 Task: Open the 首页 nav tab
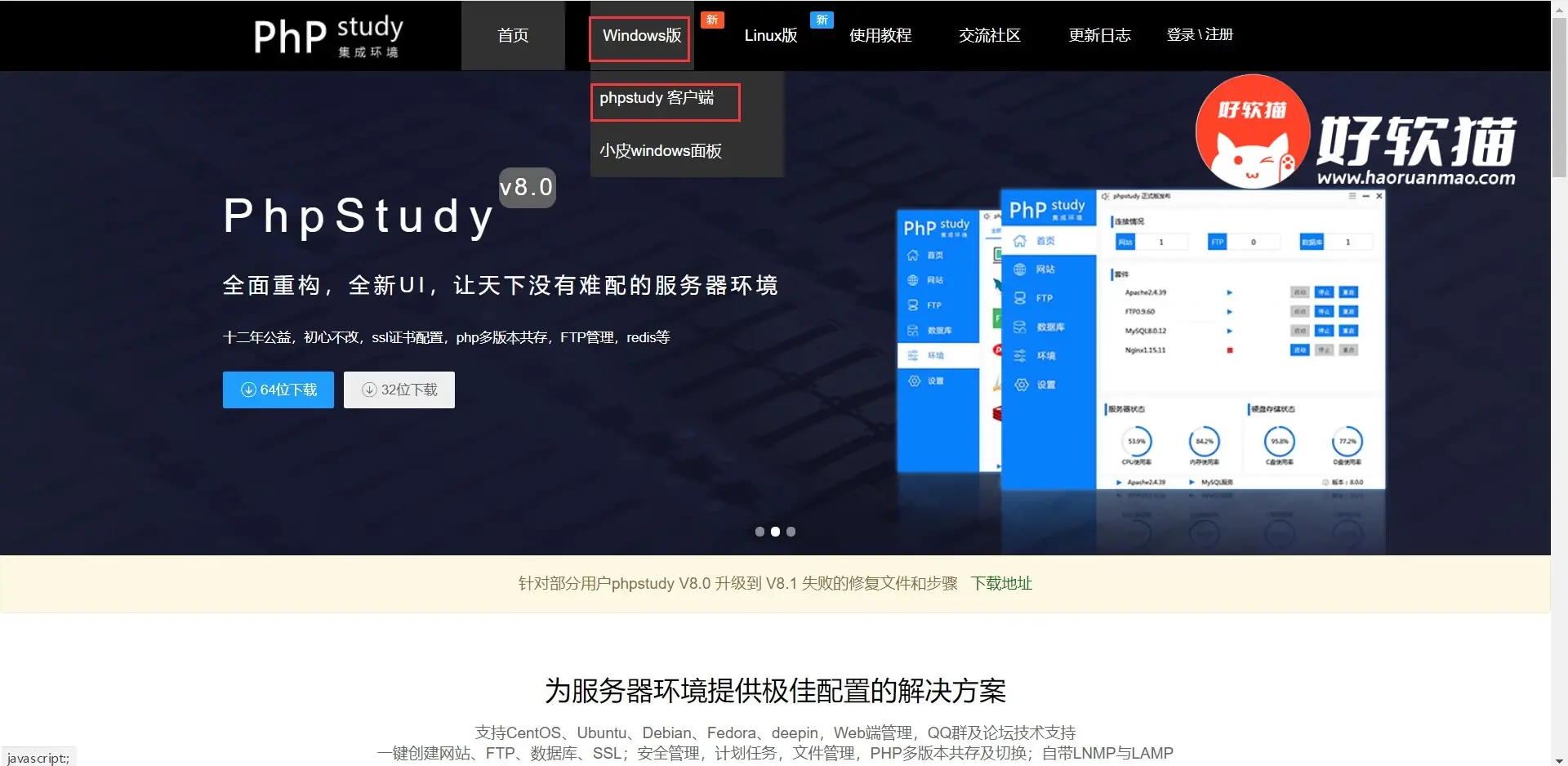click(x=513, y=35)
